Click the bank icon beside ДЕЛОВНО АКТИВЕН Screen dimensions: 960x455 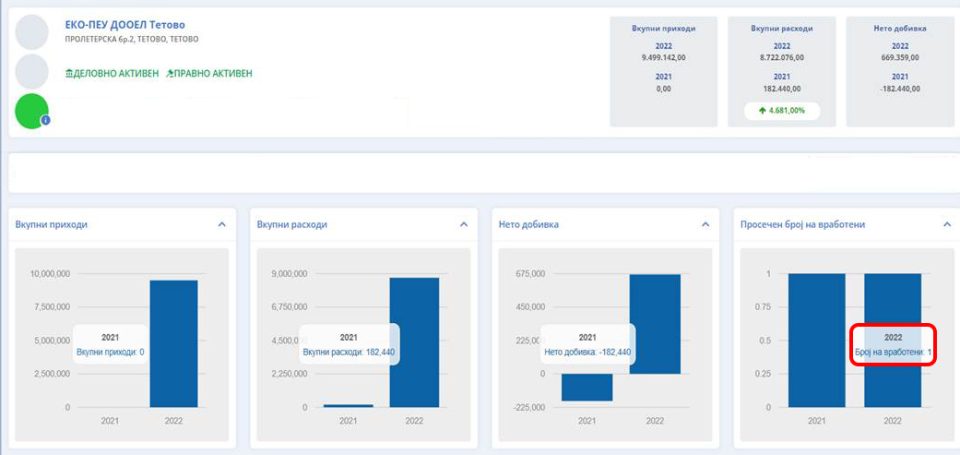[x=69, y=73]
